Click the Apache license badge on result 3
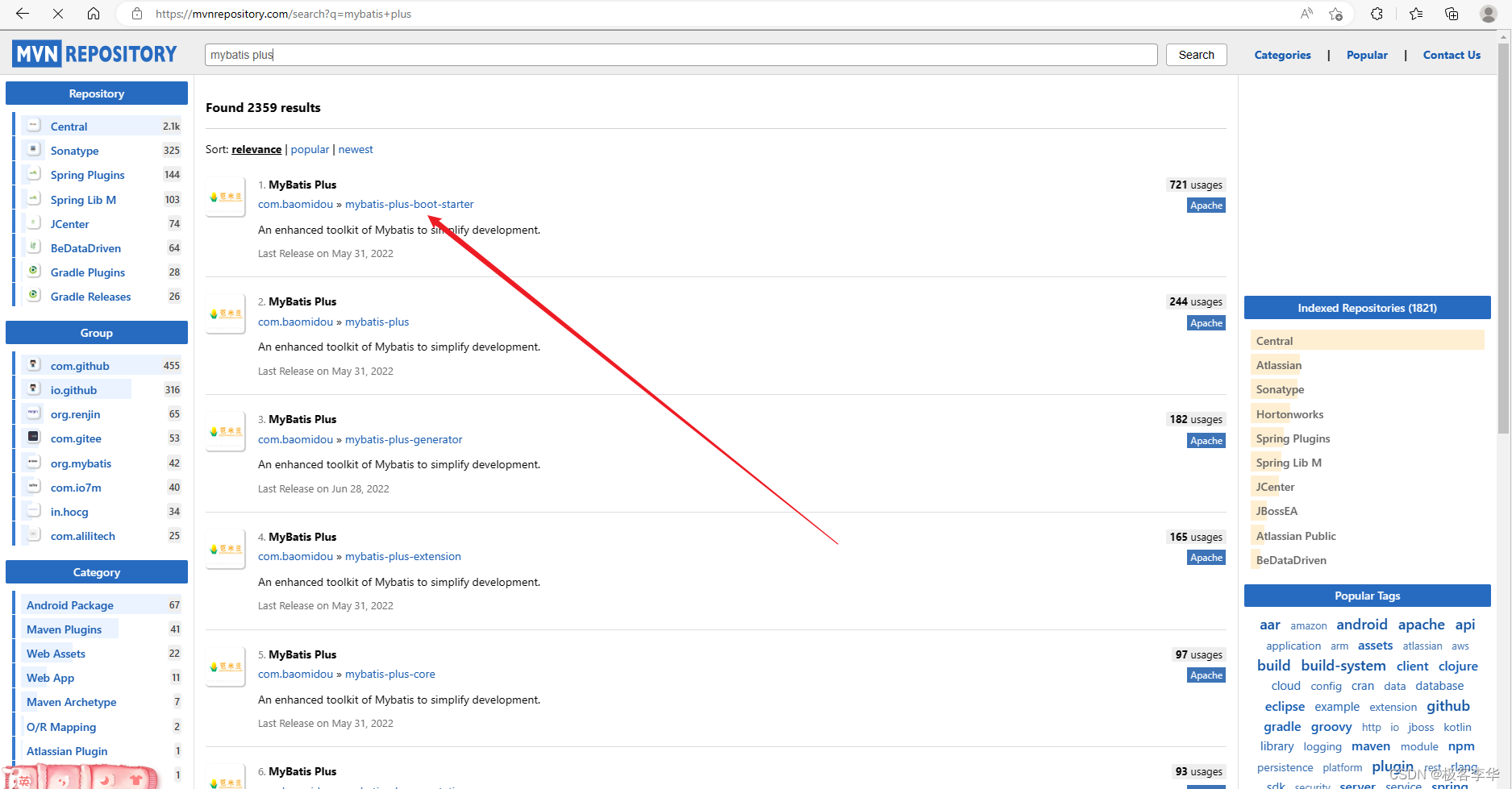The width and height of the screenshot is (1512, 789). tap(1206, 441)
